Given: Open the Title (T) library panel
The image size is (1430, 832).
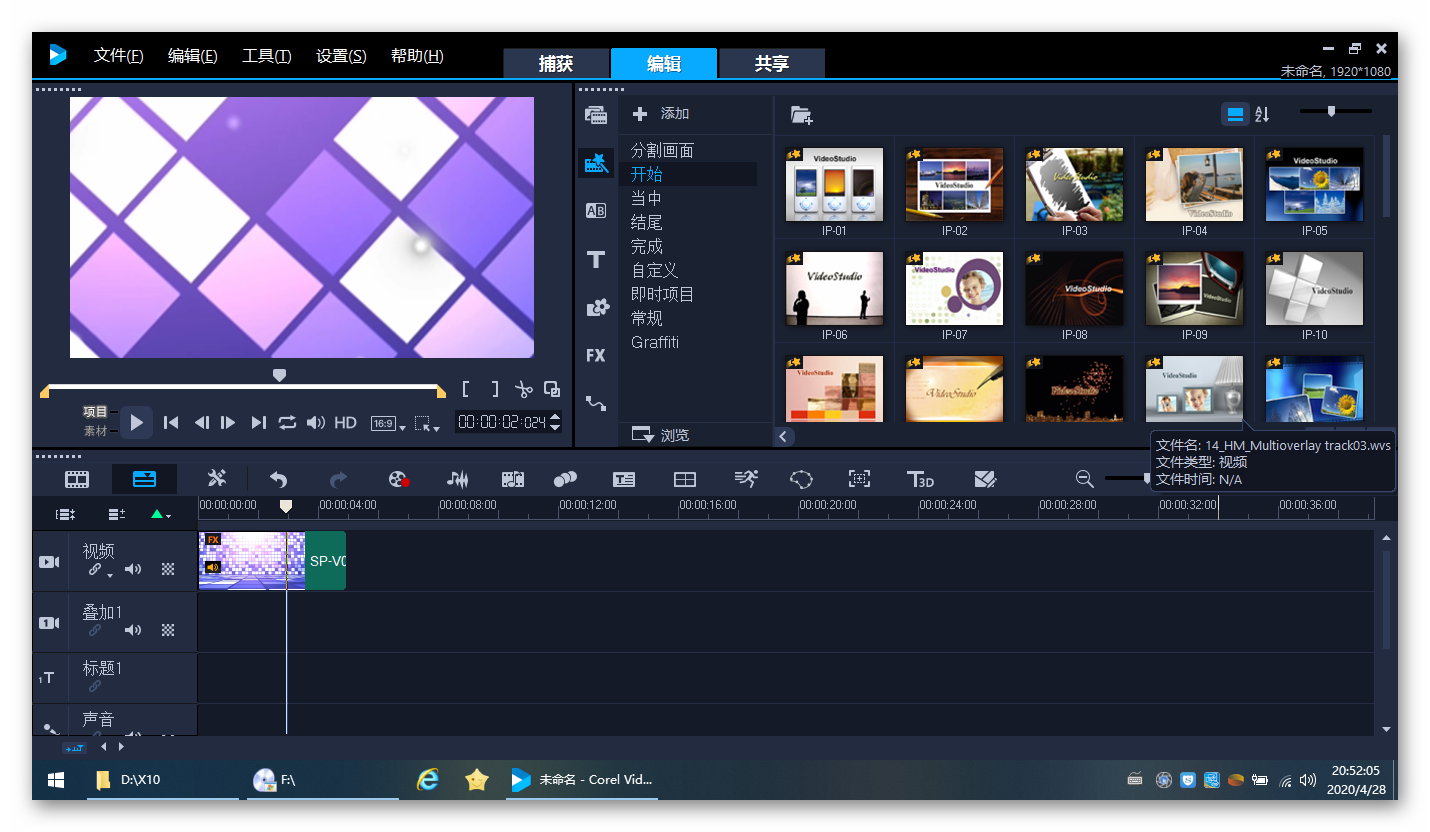Looking at the screenshot, I should 596,260.
